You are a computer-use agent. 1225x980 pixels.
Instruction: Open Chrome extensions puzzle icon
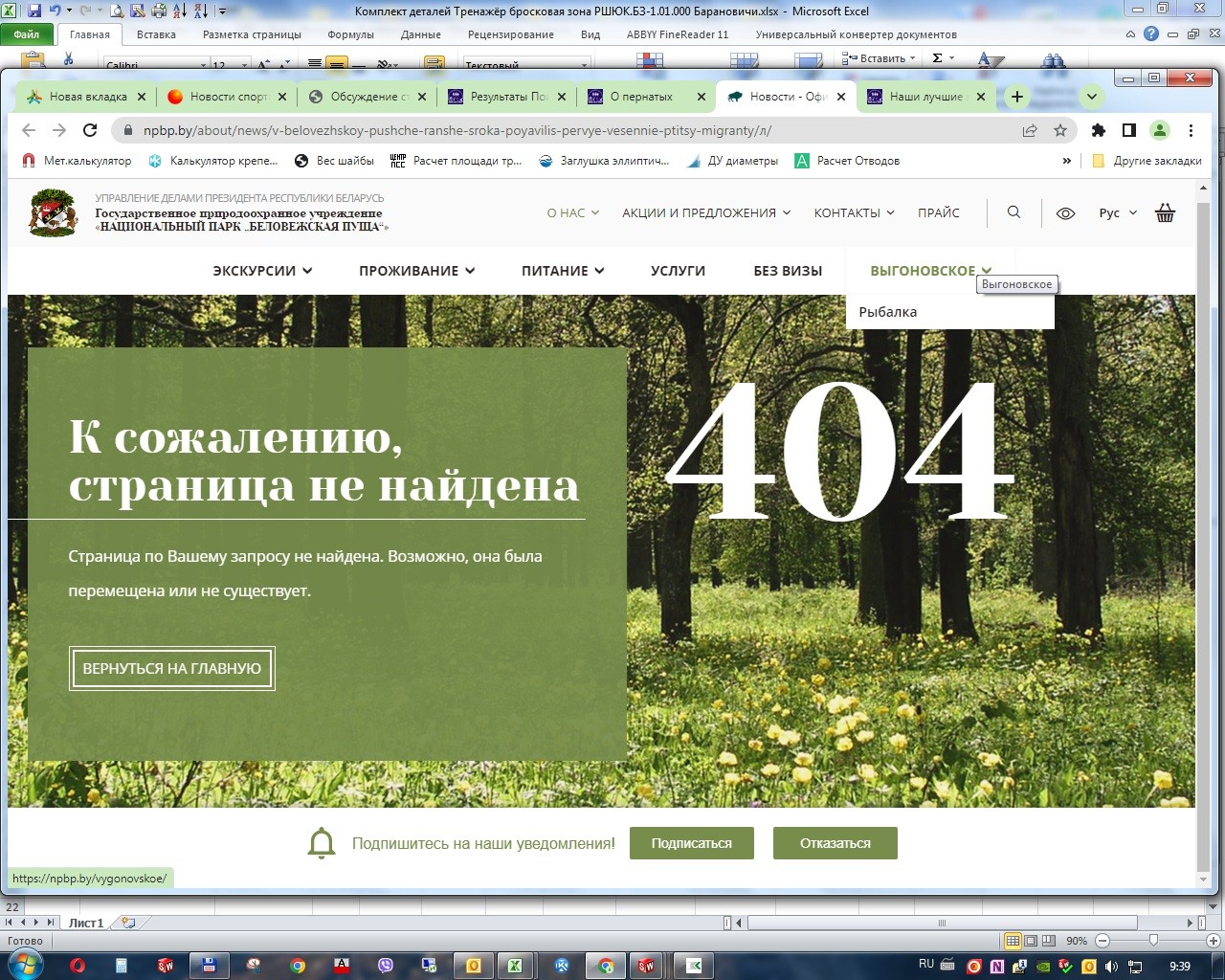(1099, 130)
